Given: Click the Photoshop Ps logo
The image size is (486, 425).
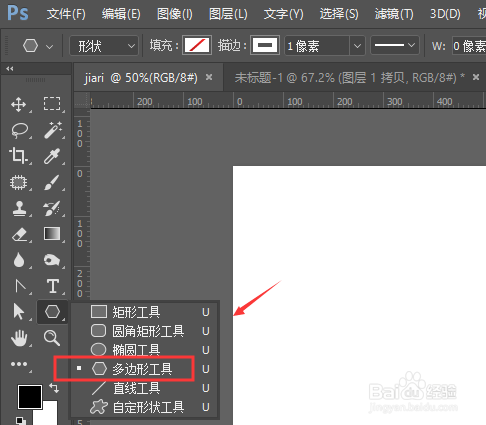Looking at the screenshot, I should (x=18, y=13).
